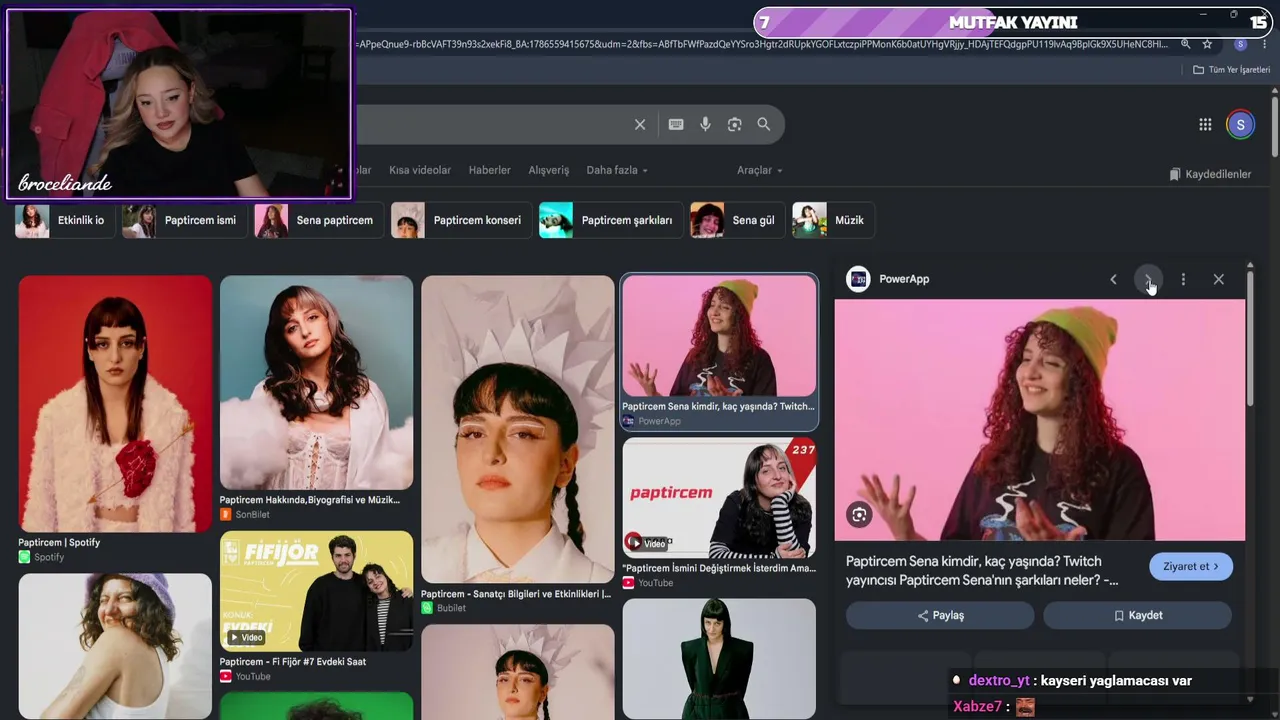Click the Ziyaret et visit button
Image resolution: width=1280 pixels, height=720 pixels.
pyautogui.click(x=1191, y=566)
